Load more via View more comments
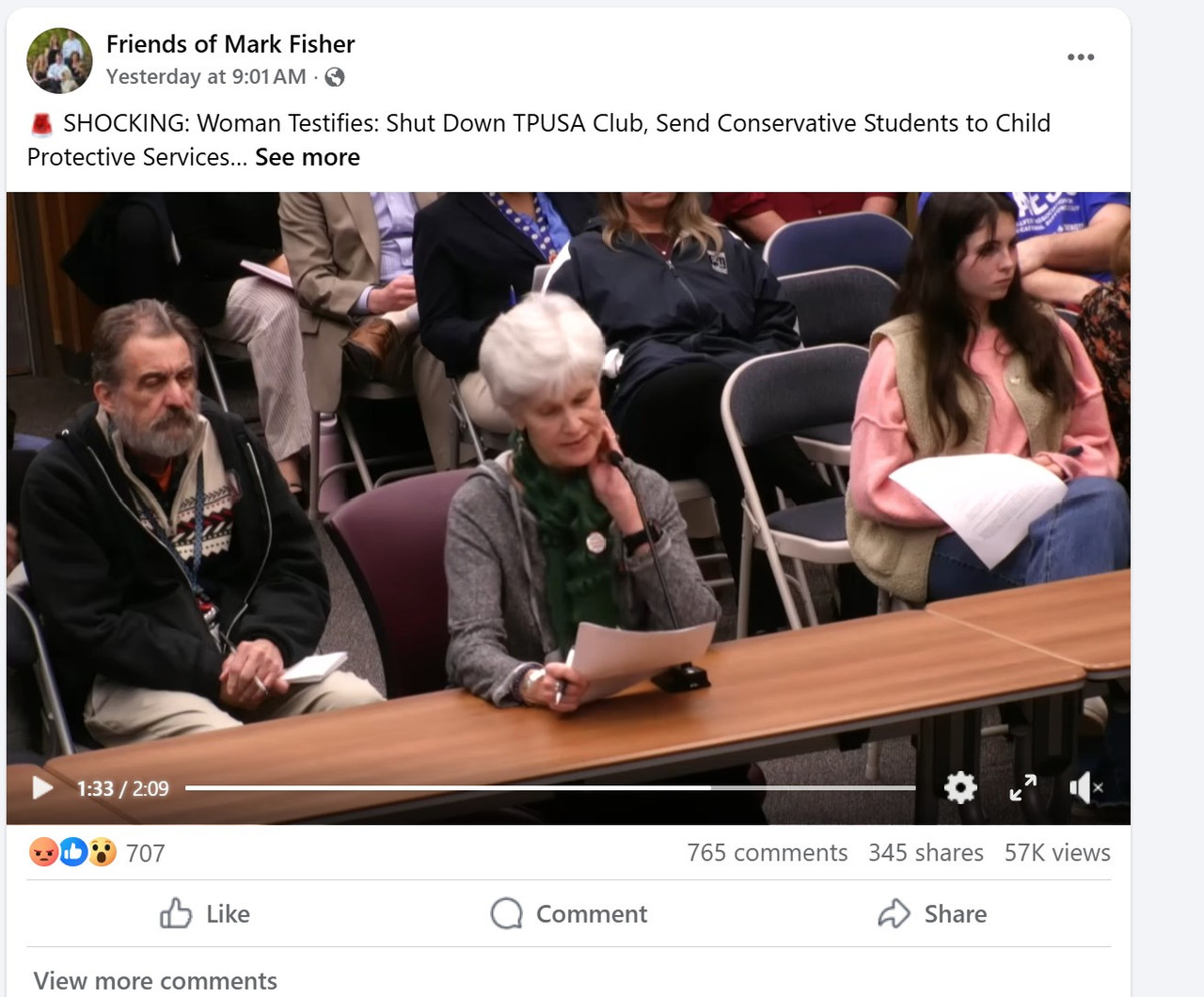This screenshot has height=997, width=1204. click(155, 981)
